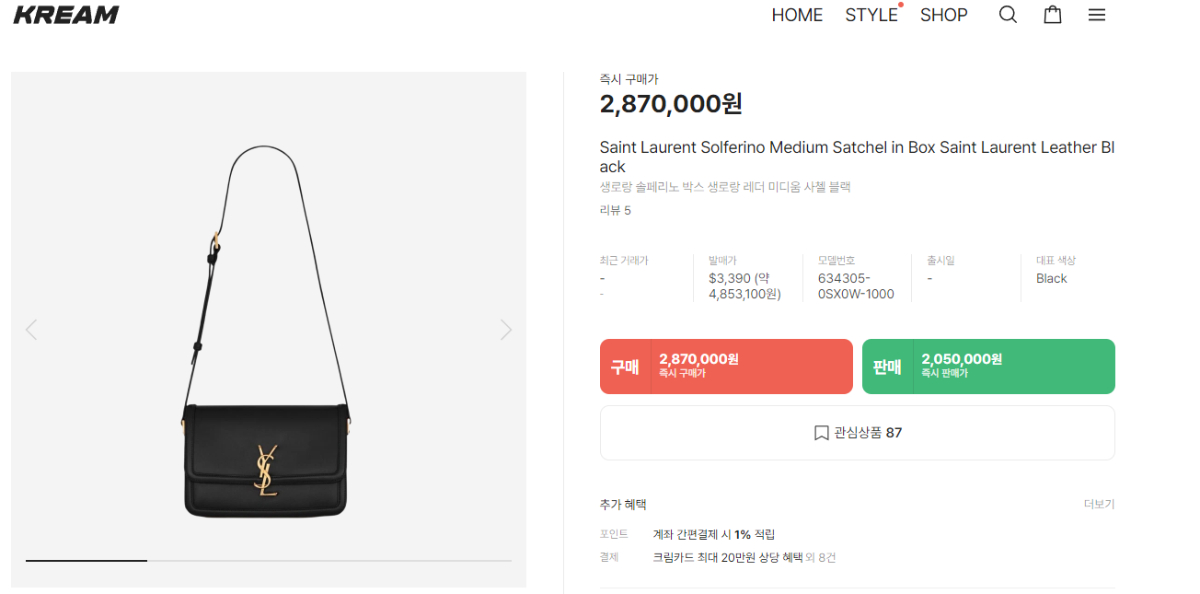Show previous product image arrow
The height and width of the screenshot is (594, 1200).
pos(31,330)
